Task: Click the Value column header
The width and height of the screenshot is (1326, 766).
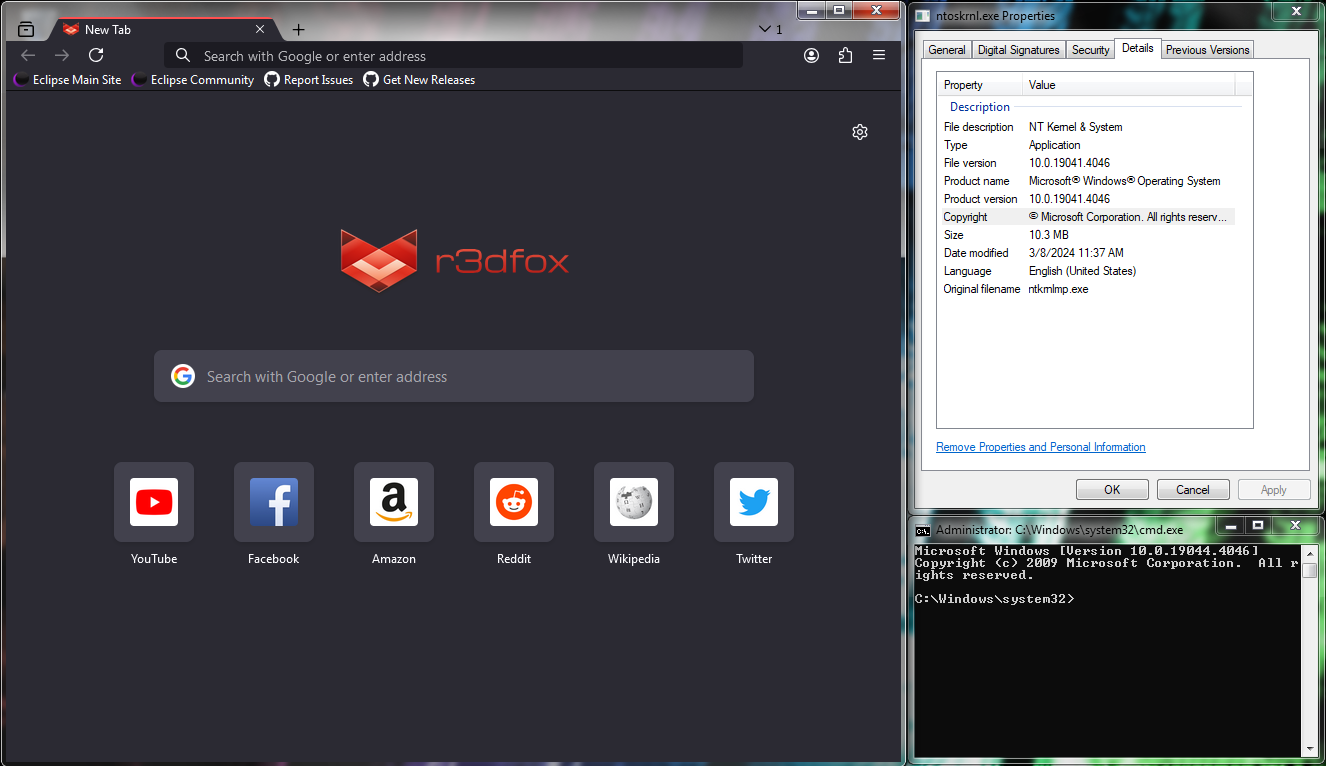Action: (x=1130, y=85)
